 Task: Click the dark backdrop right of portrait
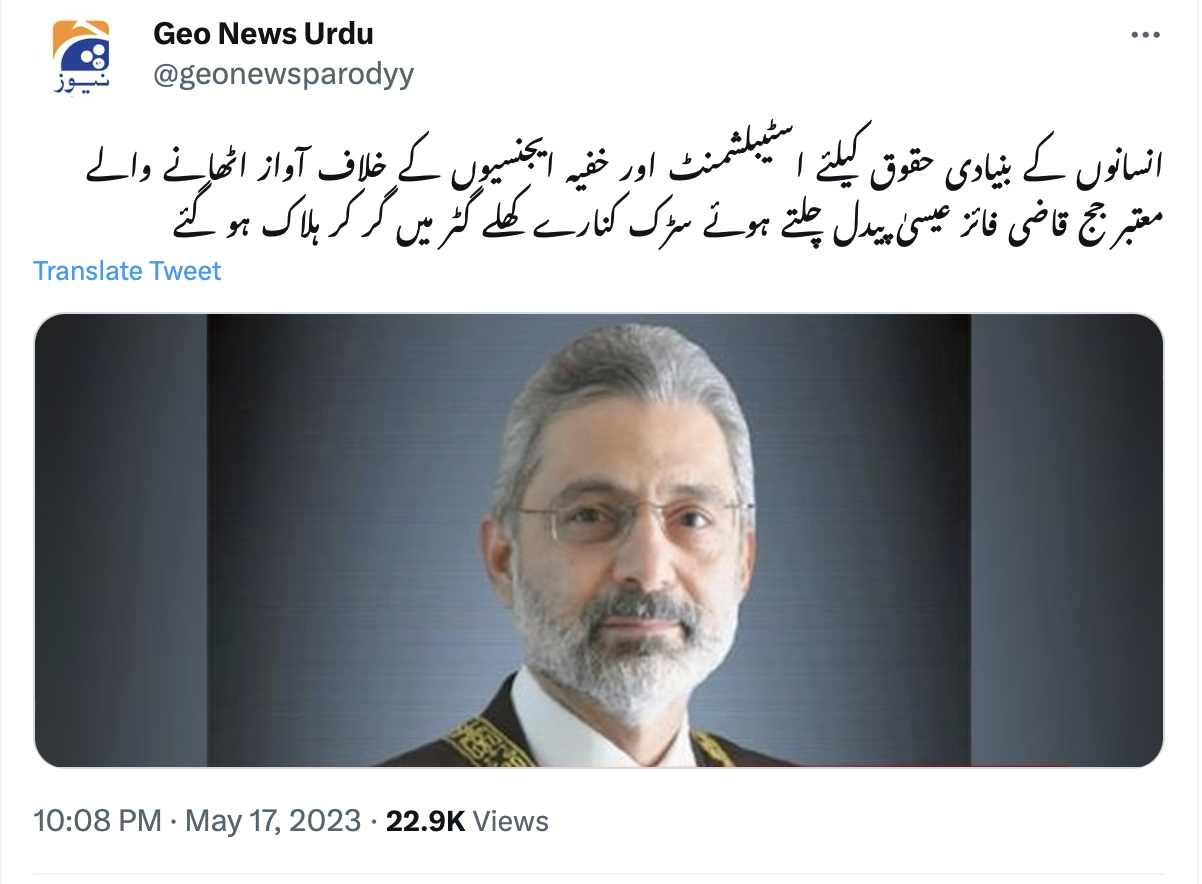(1066, 540)
